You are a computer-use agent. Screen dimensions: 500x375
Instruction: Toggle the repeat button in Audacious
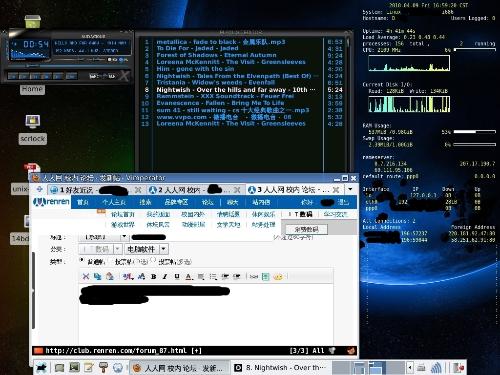111,76
